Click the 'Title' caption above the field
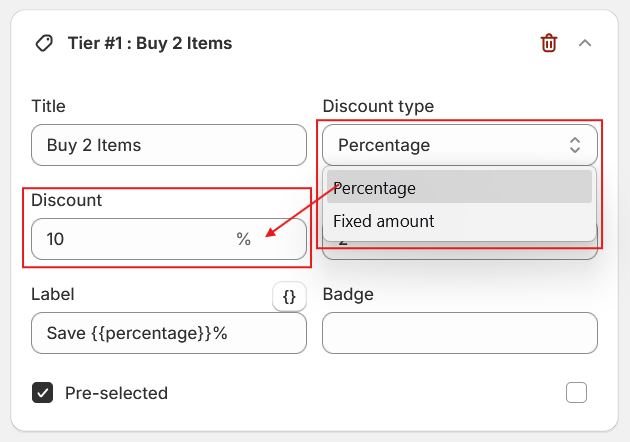This screenshot has width=630, height=442. [48, 106]
